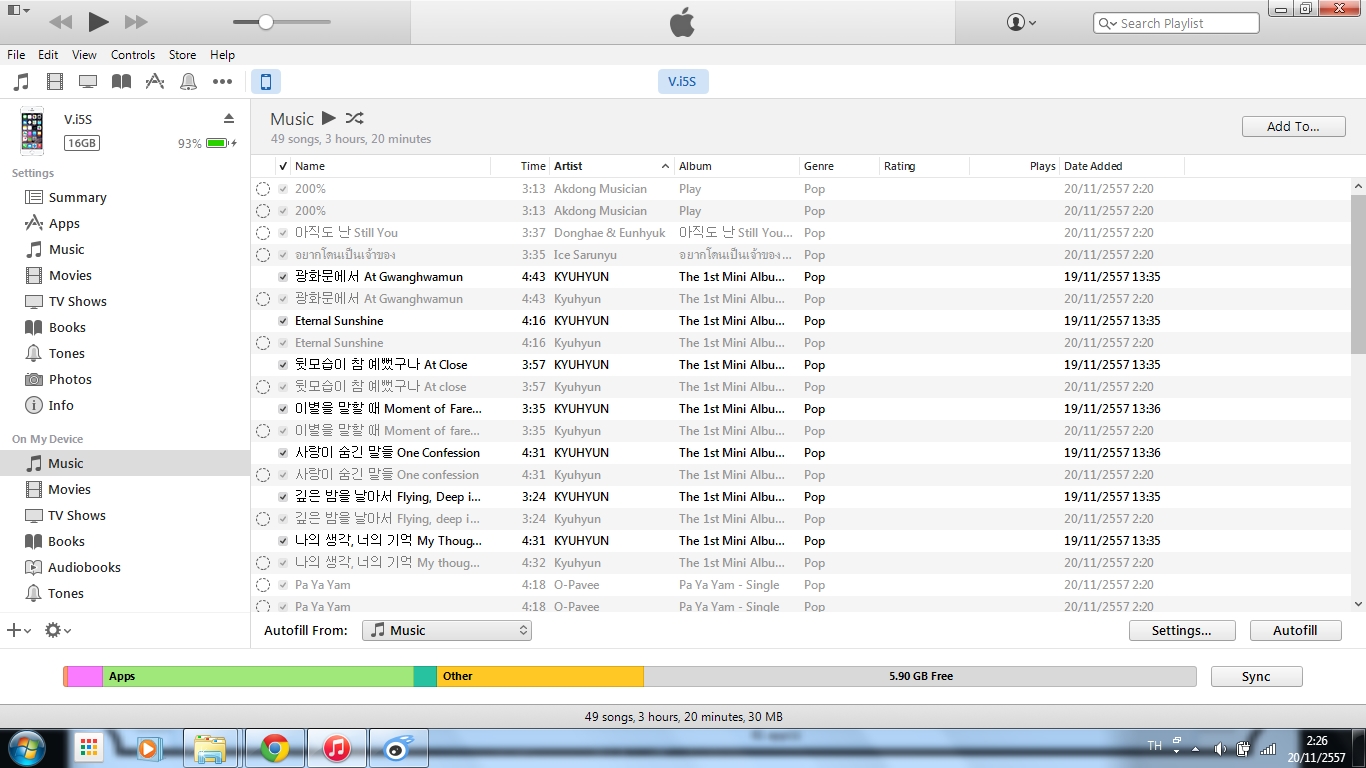Click the Apps segment of storage bar

point(258,677)
